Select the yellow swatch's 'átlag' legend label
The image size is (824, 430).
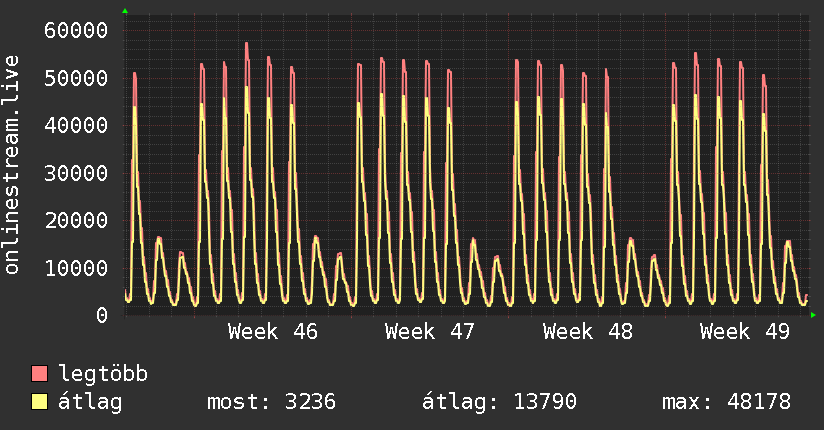pyautogui.click(x=90, y=402)
